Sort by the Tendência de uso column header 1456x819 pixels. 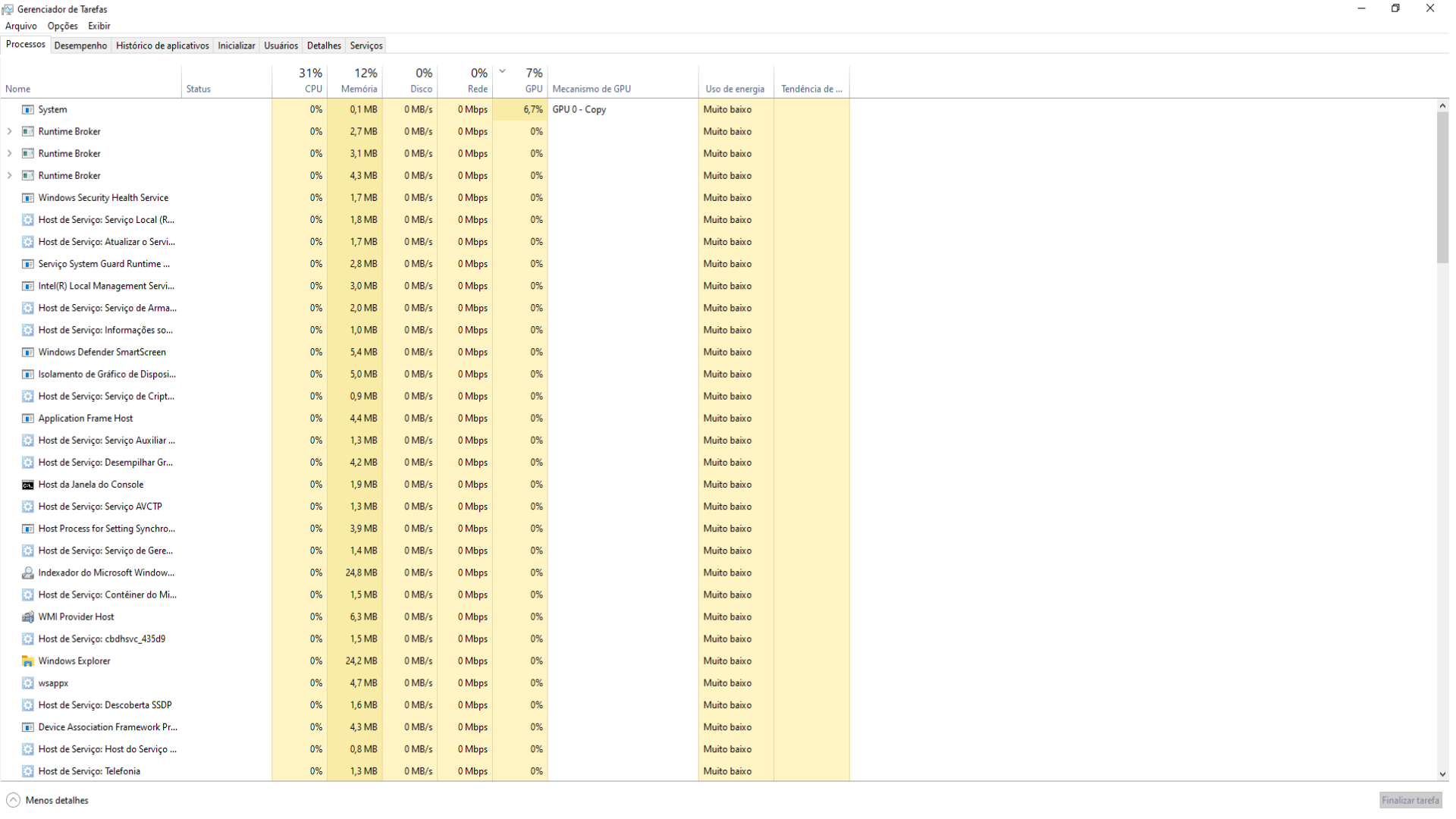tap(811, 81)
